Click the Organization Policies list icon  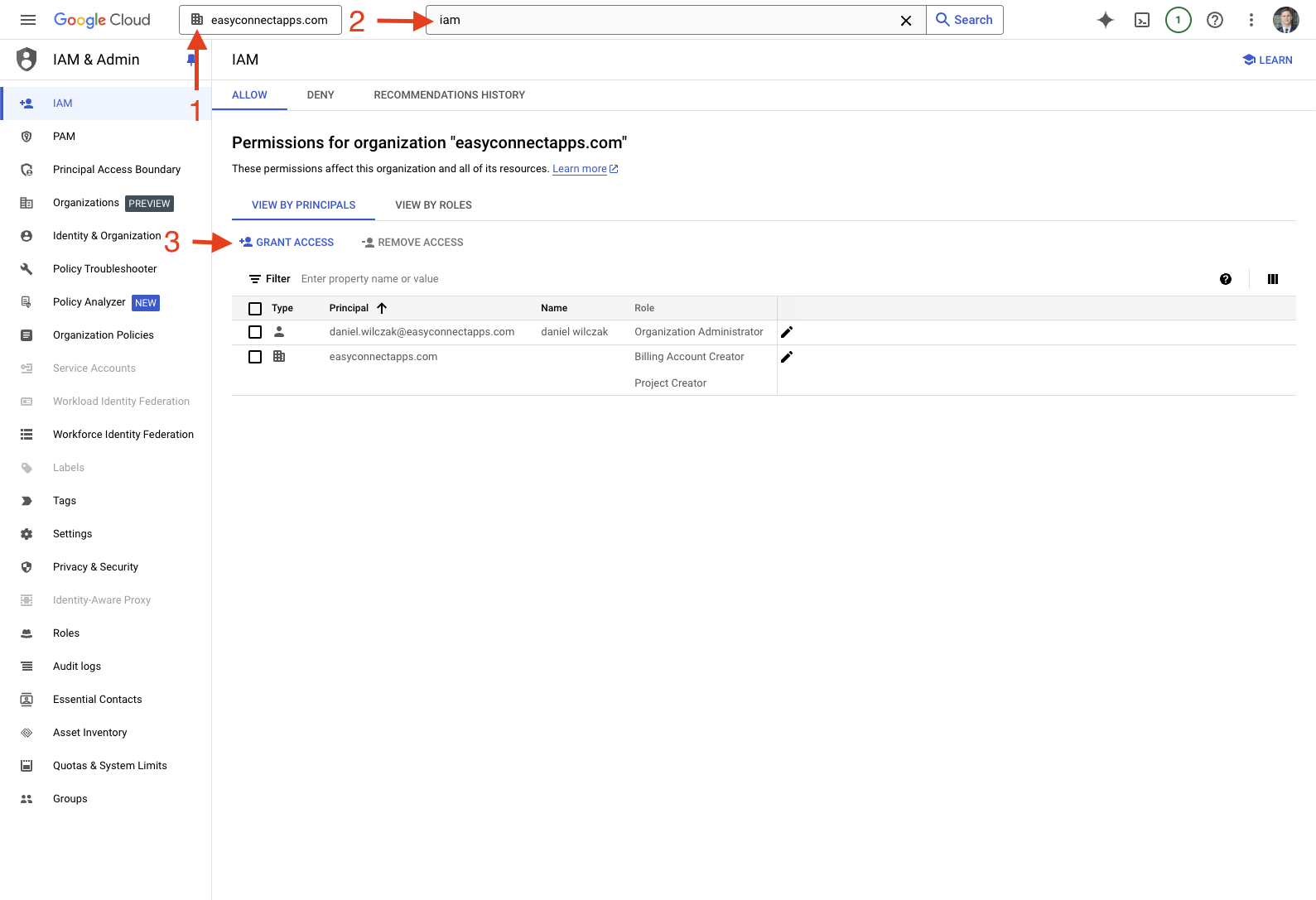point(27,335)
